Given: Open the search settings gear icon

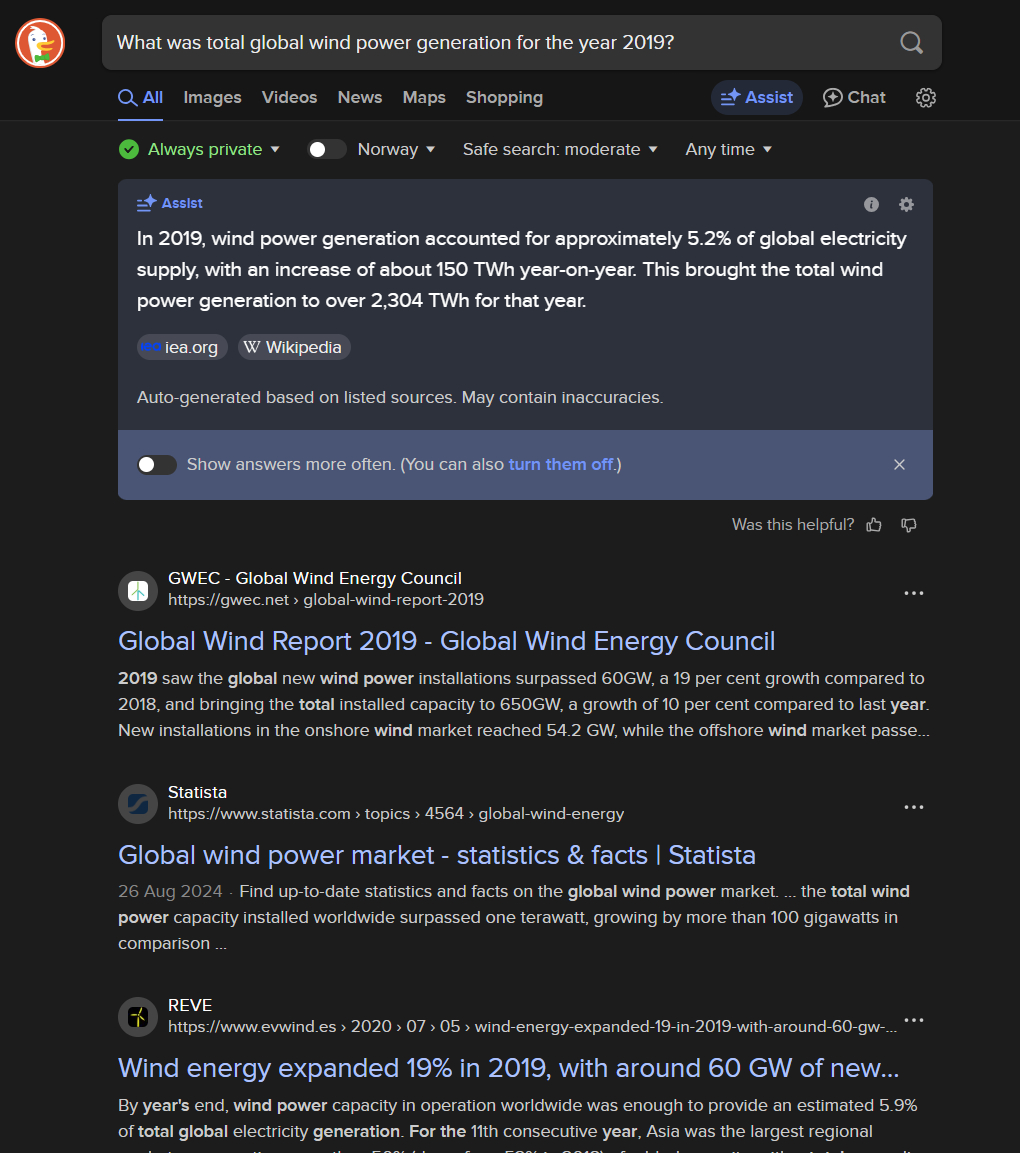Looking at the screenshot, I should [x=925, y=98].
